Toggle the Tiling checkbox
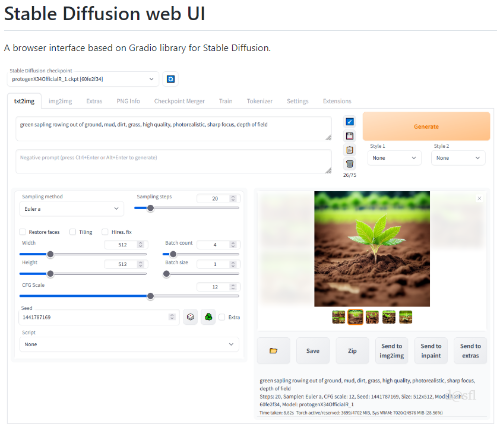 [x=72, y=232]
